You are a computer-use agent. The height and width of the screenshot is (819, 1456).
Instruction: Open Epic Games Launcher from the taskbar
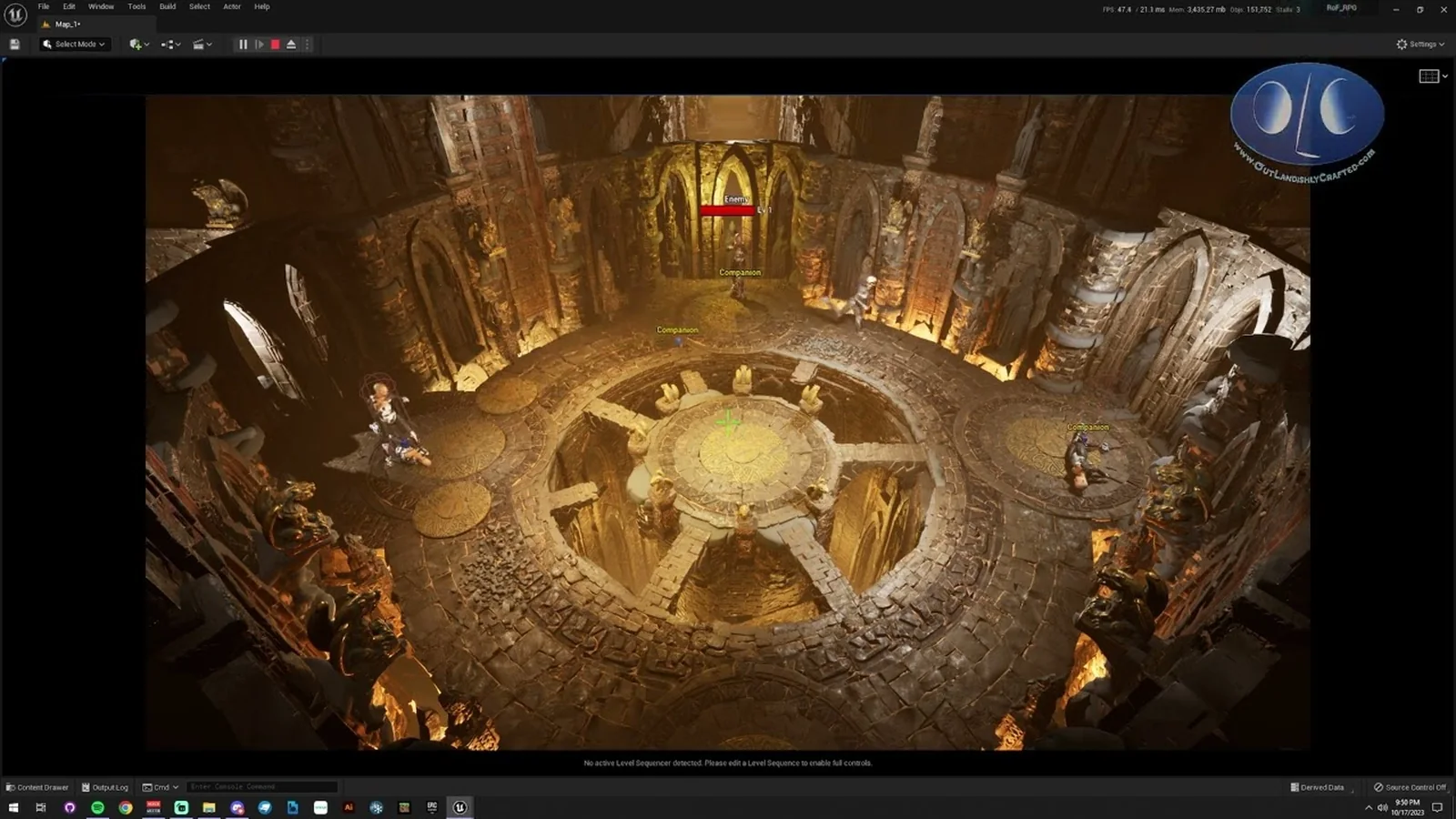pyautogui.click(x=432, y=807)
